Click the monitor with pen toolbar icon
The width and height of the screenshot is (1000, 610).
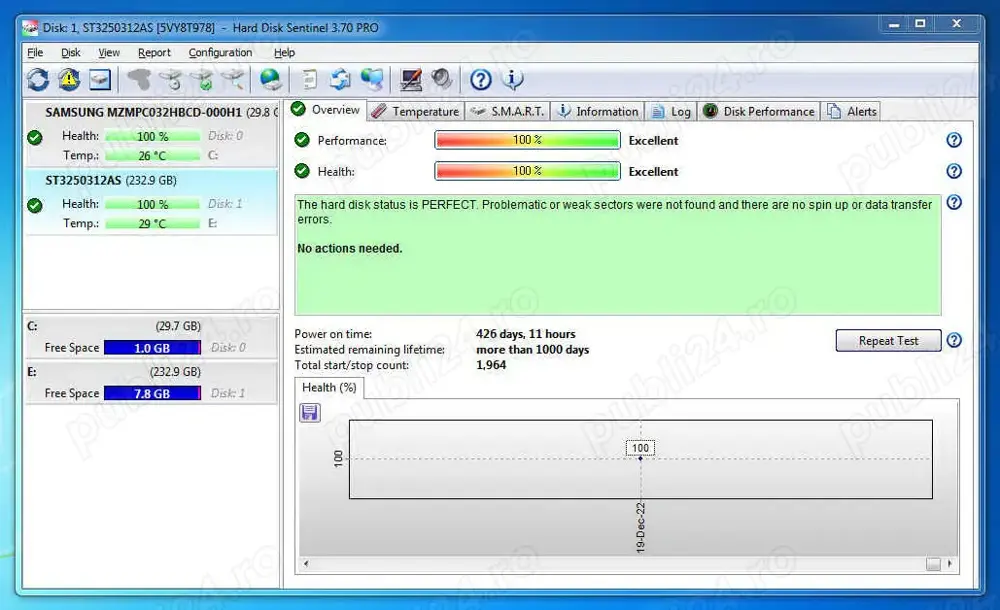[410, 80]
